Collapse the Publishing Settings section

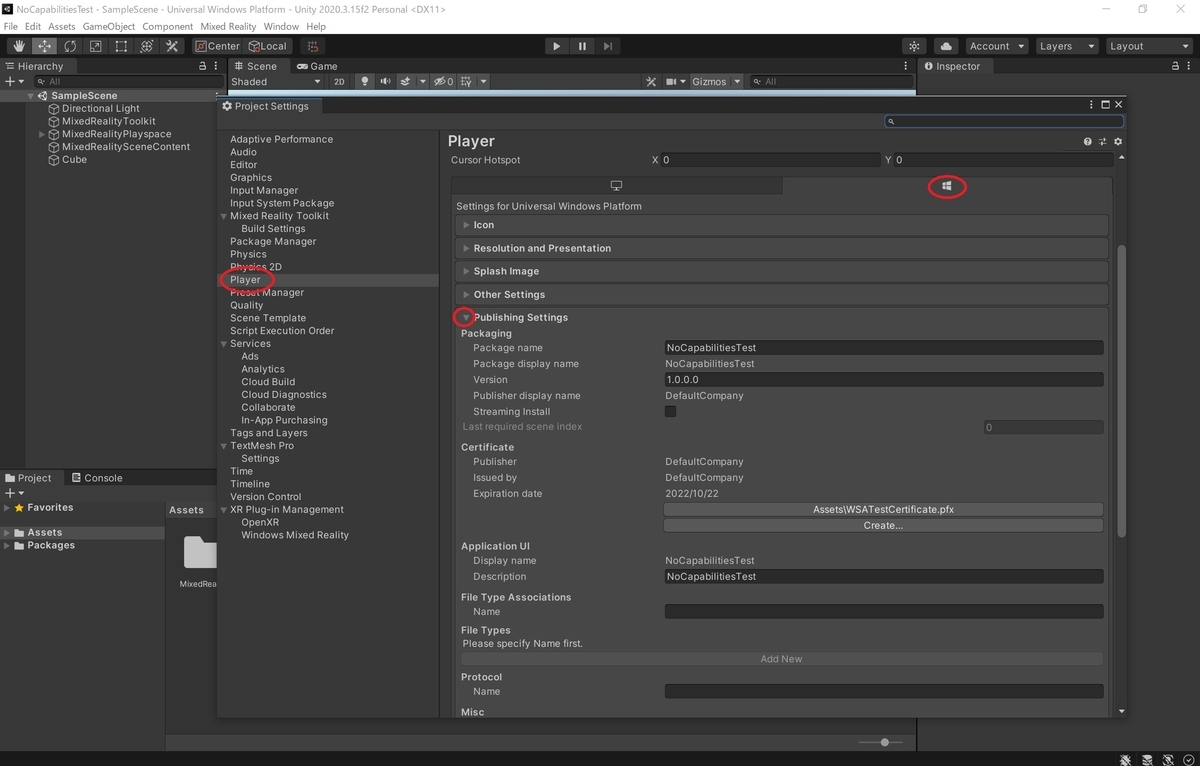click(466, 318)
